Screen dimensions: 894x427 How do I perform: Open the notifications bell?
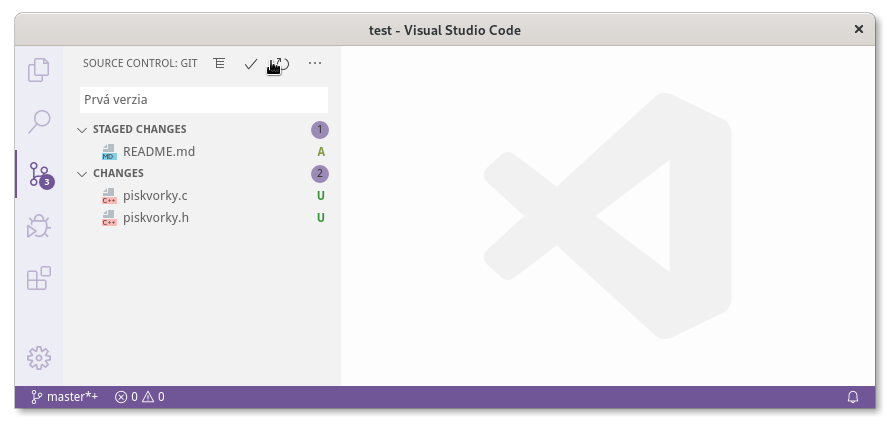point(853,397)
